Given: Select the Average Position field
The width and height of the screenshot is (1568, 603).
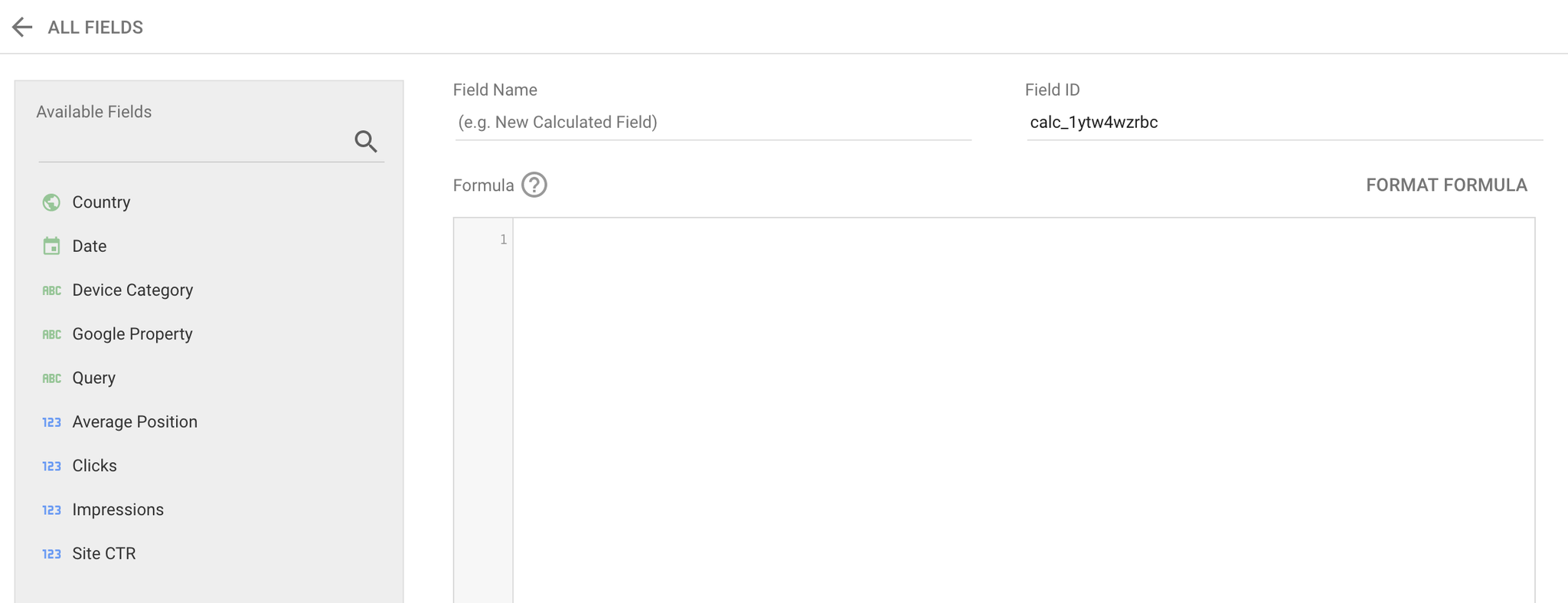Looking at the screenshot, I should click(x=135, y=422).
